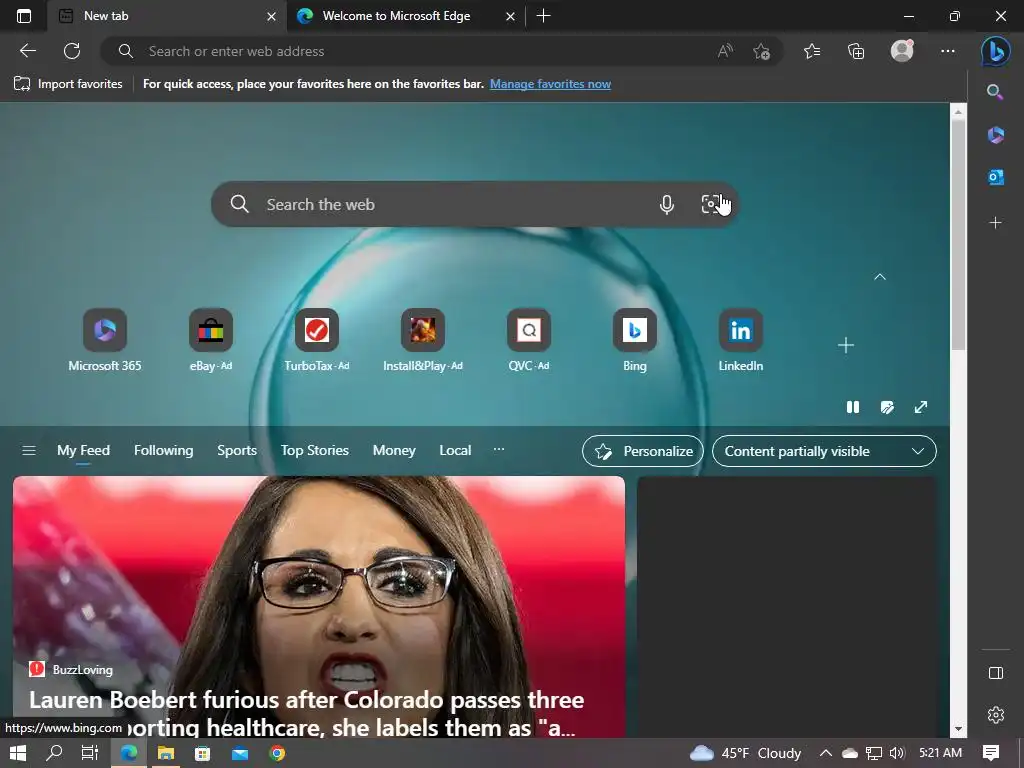Open File Explorer from taskbar

click(166, 753)
